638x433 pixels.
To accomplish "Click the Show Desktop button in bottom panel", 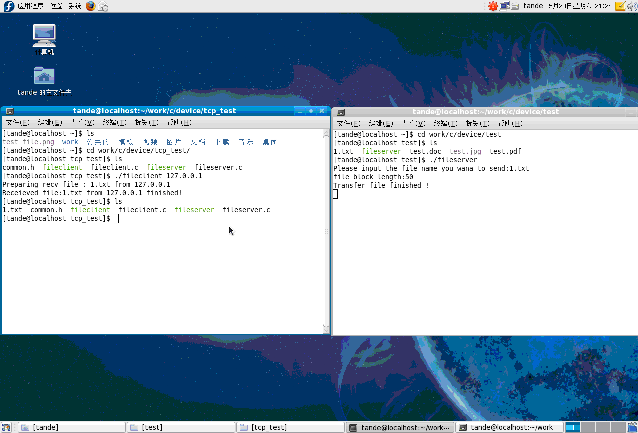I will (6, 427).
